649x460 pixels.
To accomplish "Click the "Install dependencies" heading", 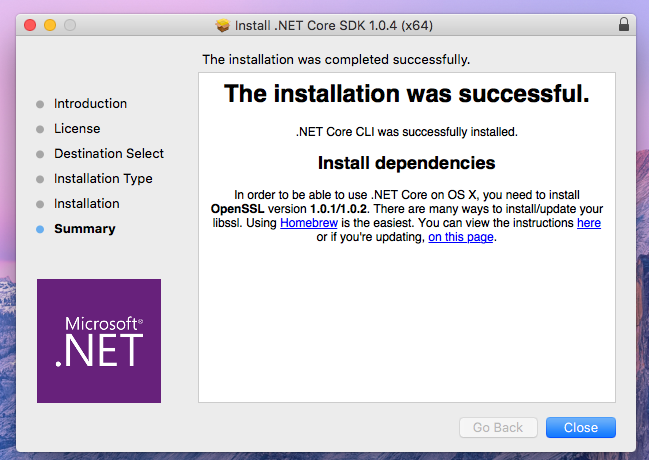I will pos(406,163).
